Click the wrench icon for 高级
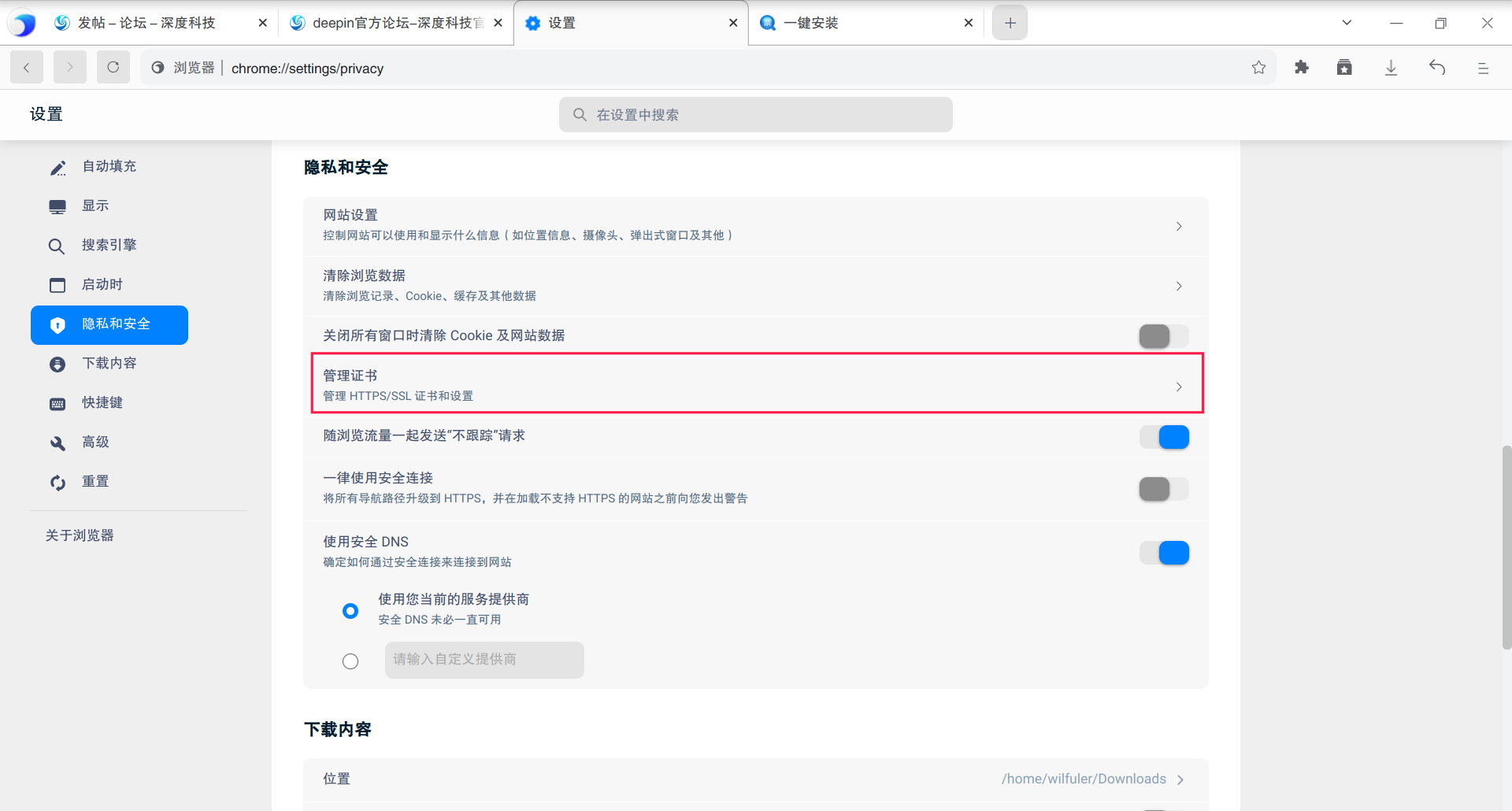The height and width of the screenshot is (811, 1512). (57, 443)
